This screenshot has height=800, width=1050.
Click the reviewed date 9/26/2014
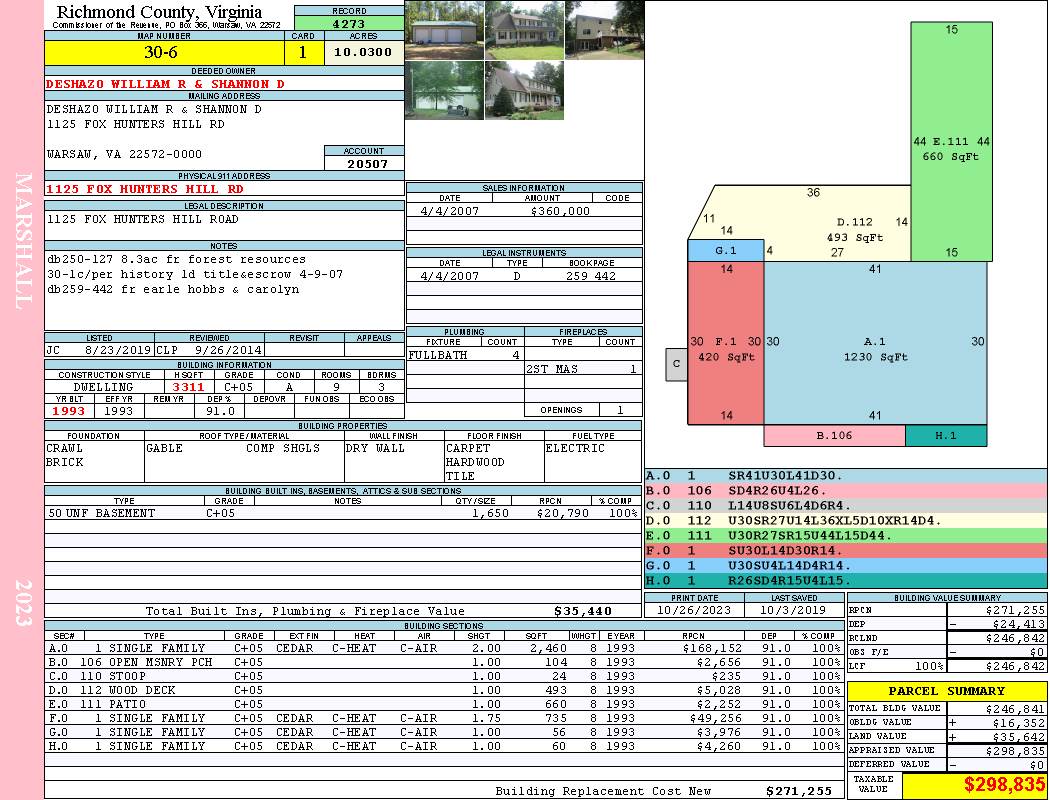point(228,349)
